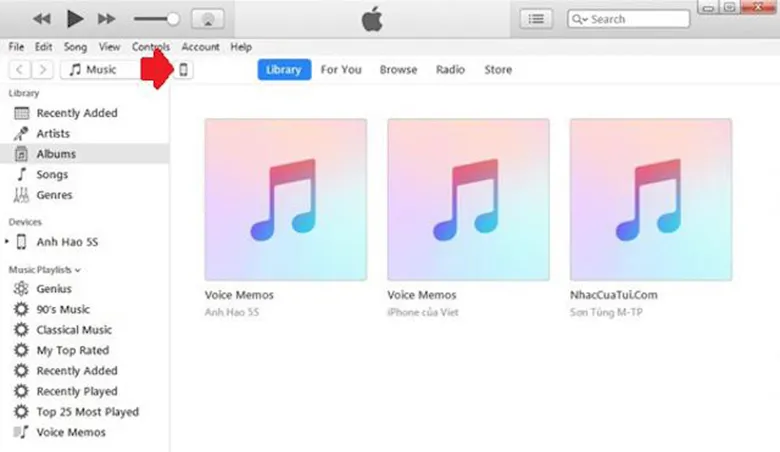Collapse the Music Playlists section
This screenshot has width=780, height=452.
(78, 270)
